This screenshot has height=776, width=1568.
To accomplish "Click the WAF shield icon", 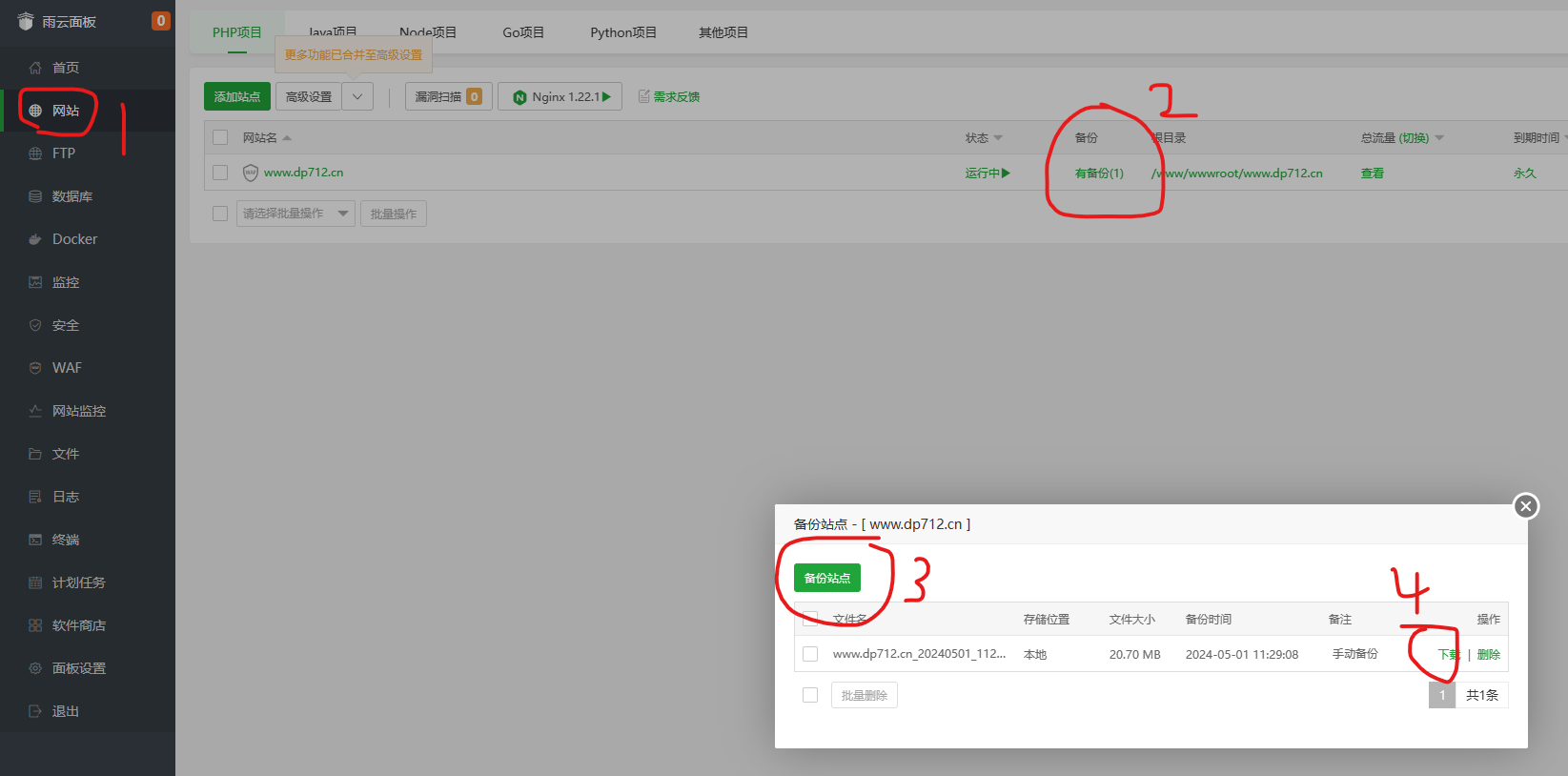I will (35, 368).
